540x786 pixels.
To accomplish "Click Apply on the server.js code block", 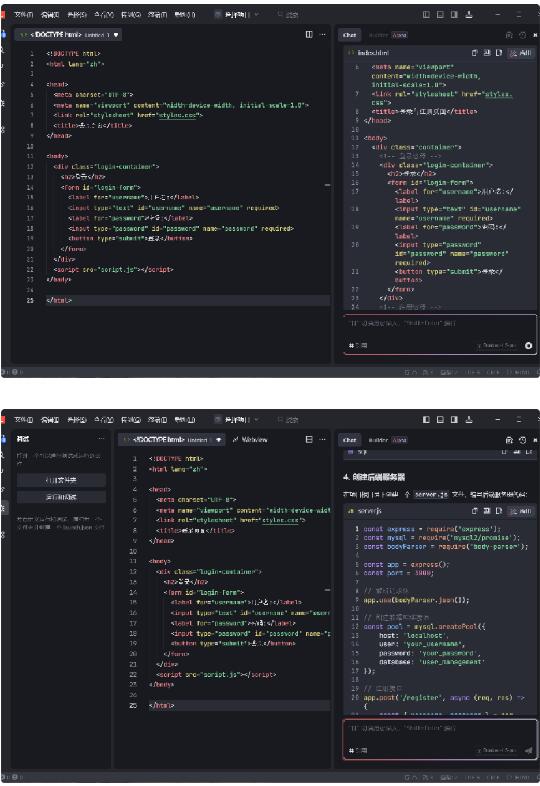I will (521, 511).
